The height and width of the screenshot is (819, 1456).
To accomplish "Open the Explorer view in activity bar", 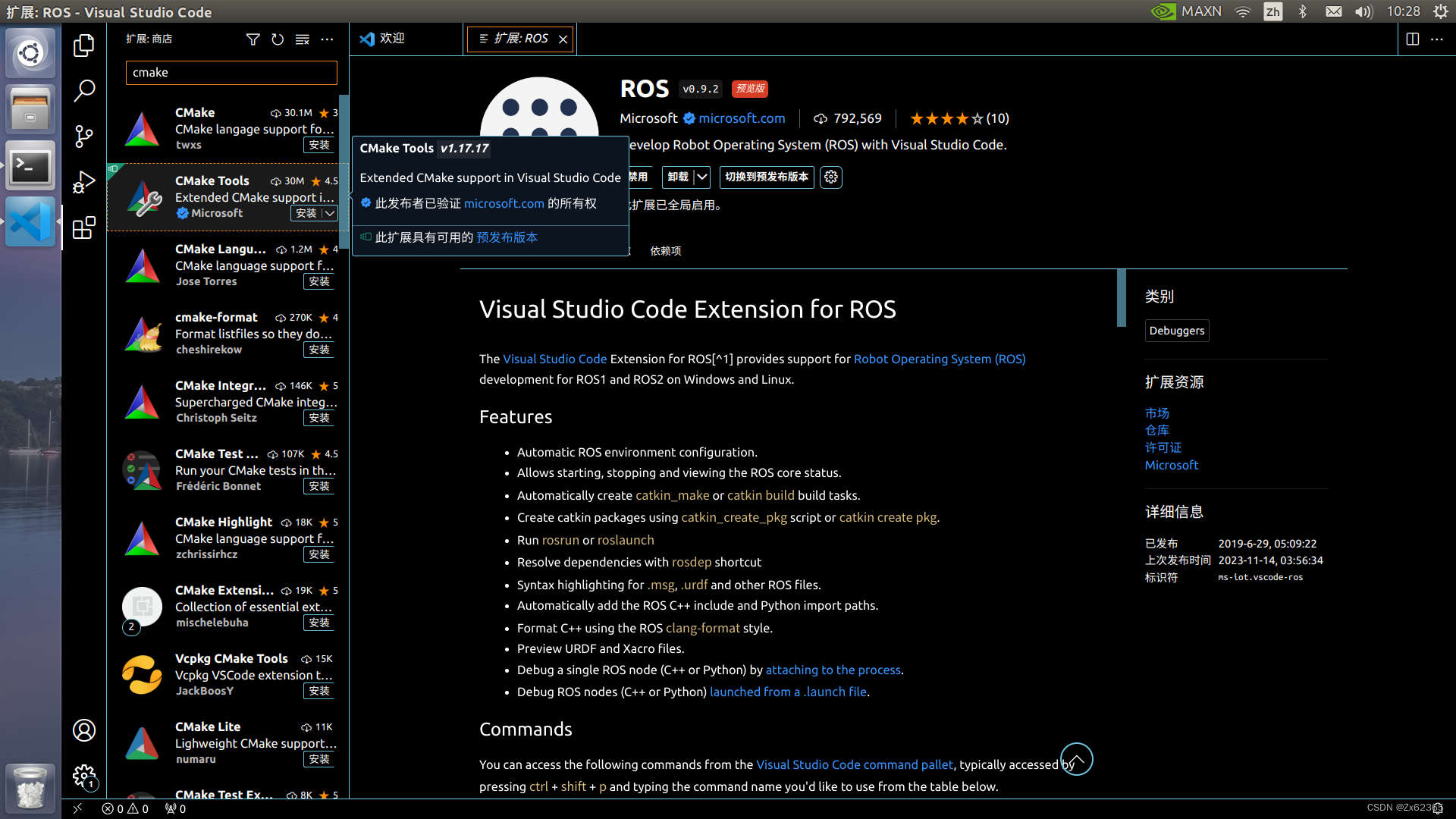I will 83,45.
